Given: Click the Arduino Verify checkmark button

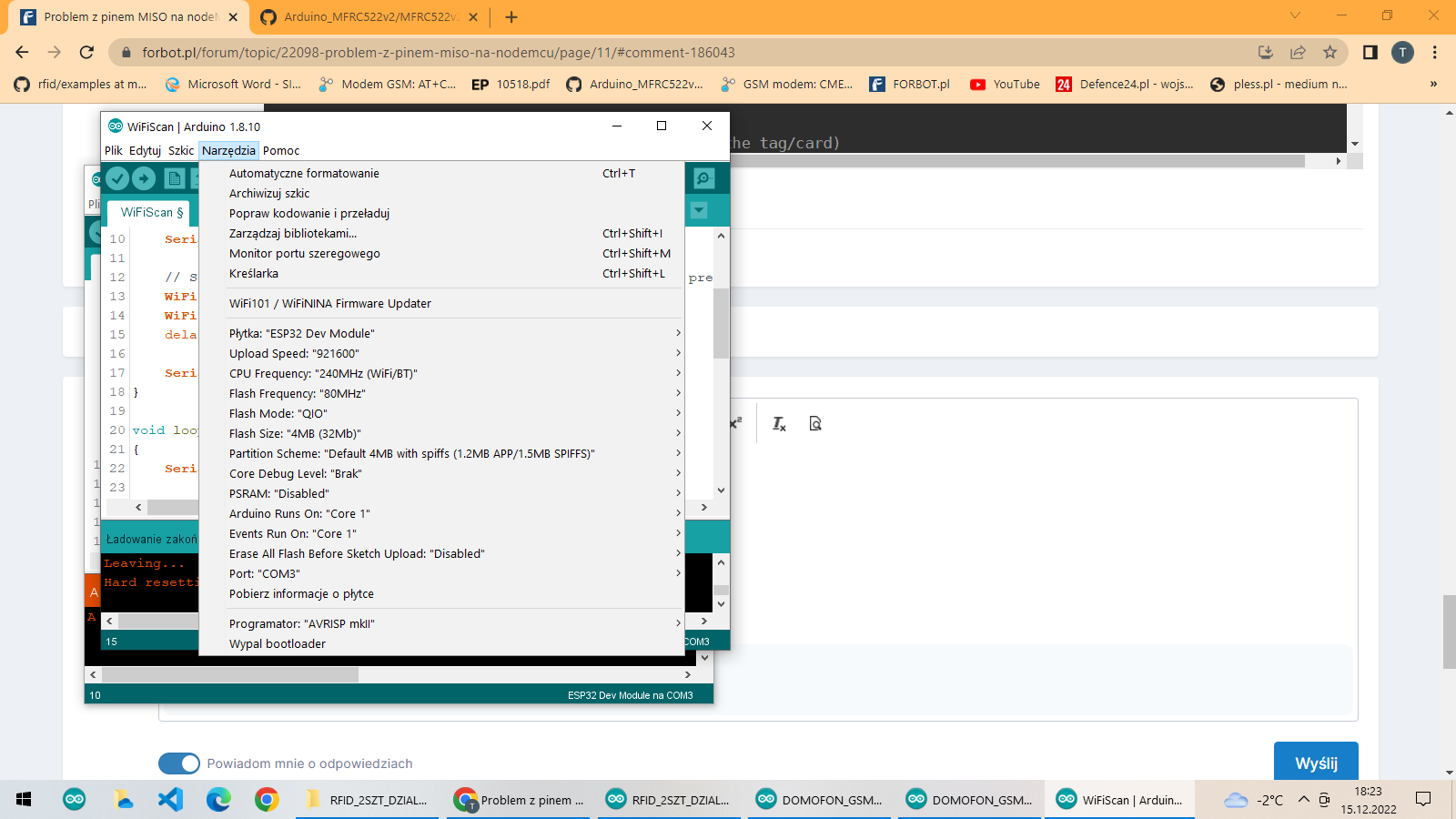Looking at the screenshot, I should (x=117, y=178).
